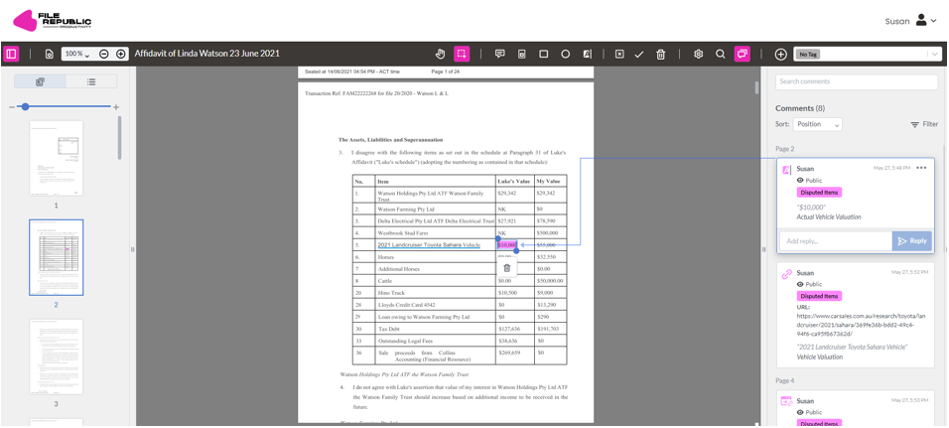Toggle the comments panel button
The image size is (949, 428).
(743, 54)
